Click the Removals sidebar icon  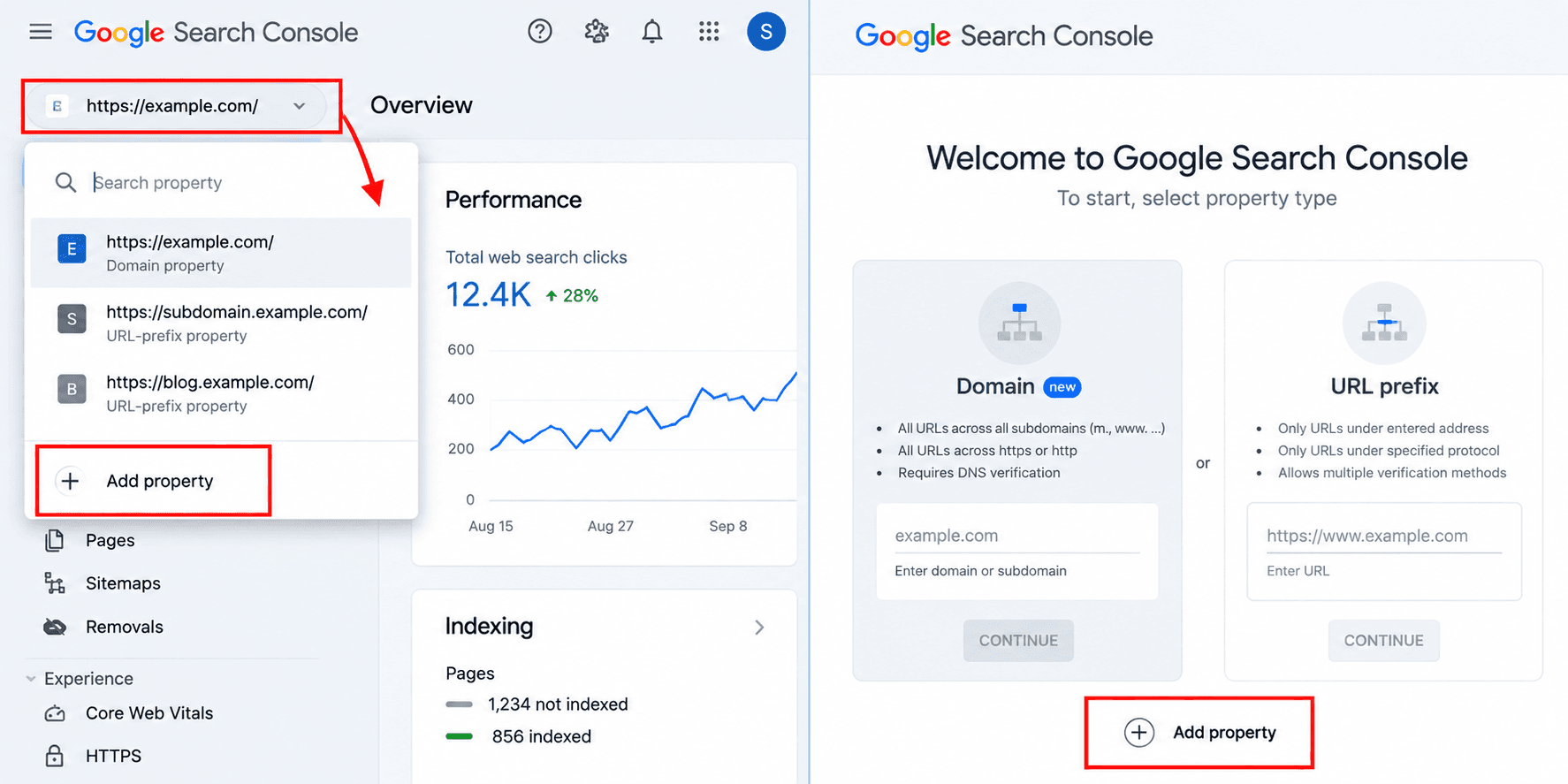(x=55, y=627)
